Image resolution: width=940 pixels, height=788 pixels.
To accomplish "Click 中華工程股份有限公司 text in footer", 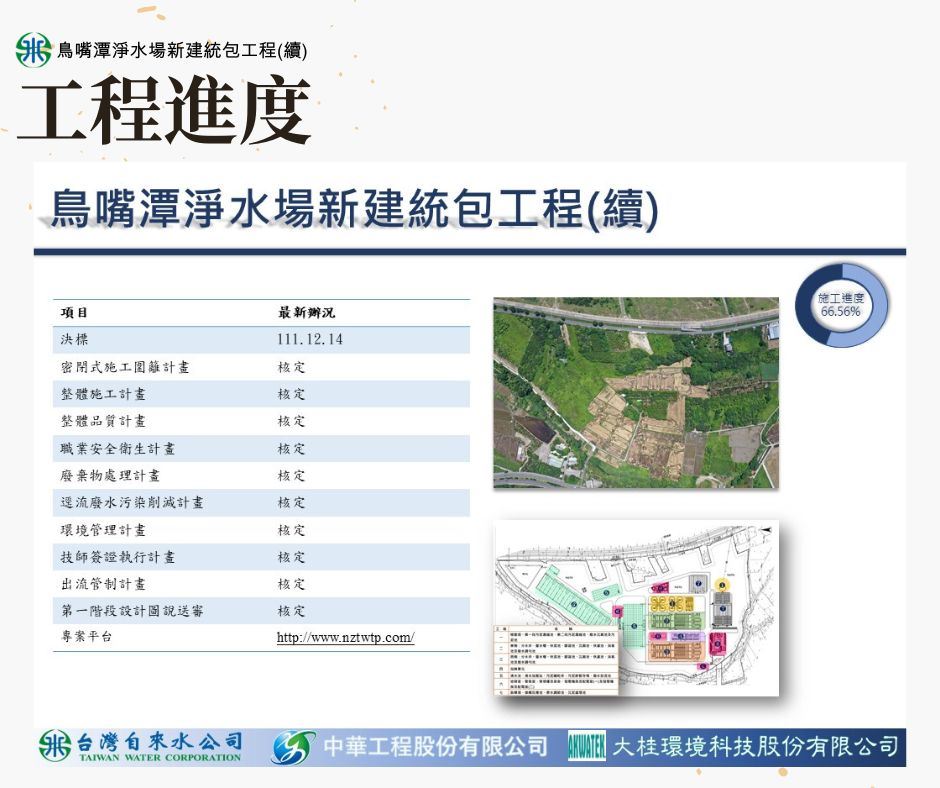I will coord(435,747).
